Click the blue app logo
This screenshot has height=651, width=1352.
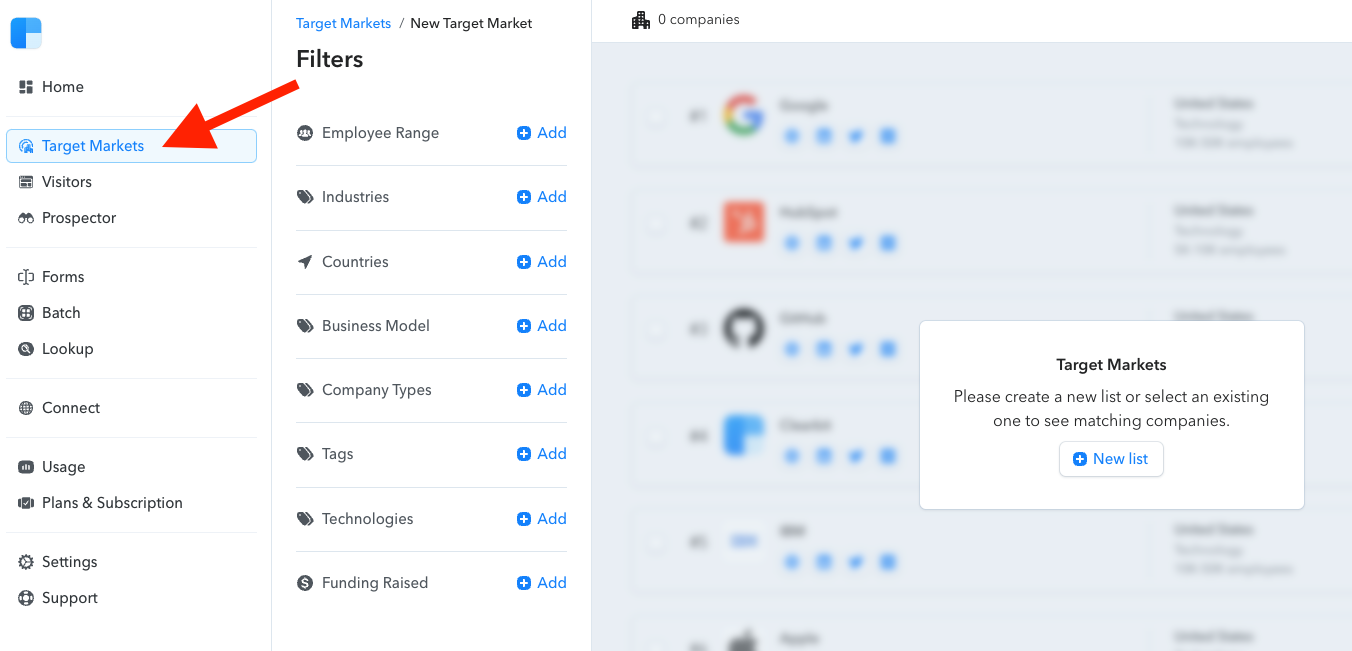(x=26, y=33)
